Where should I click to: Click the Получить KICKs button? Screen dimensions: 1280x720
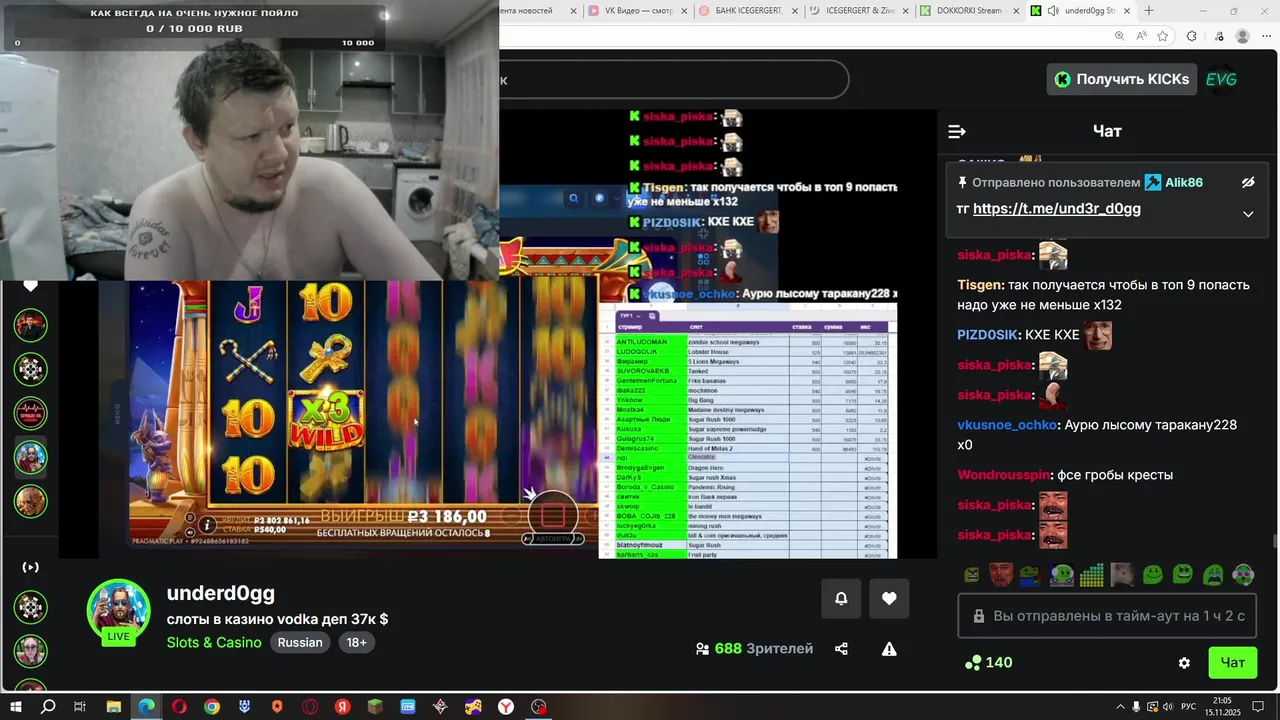[1122, 79]
